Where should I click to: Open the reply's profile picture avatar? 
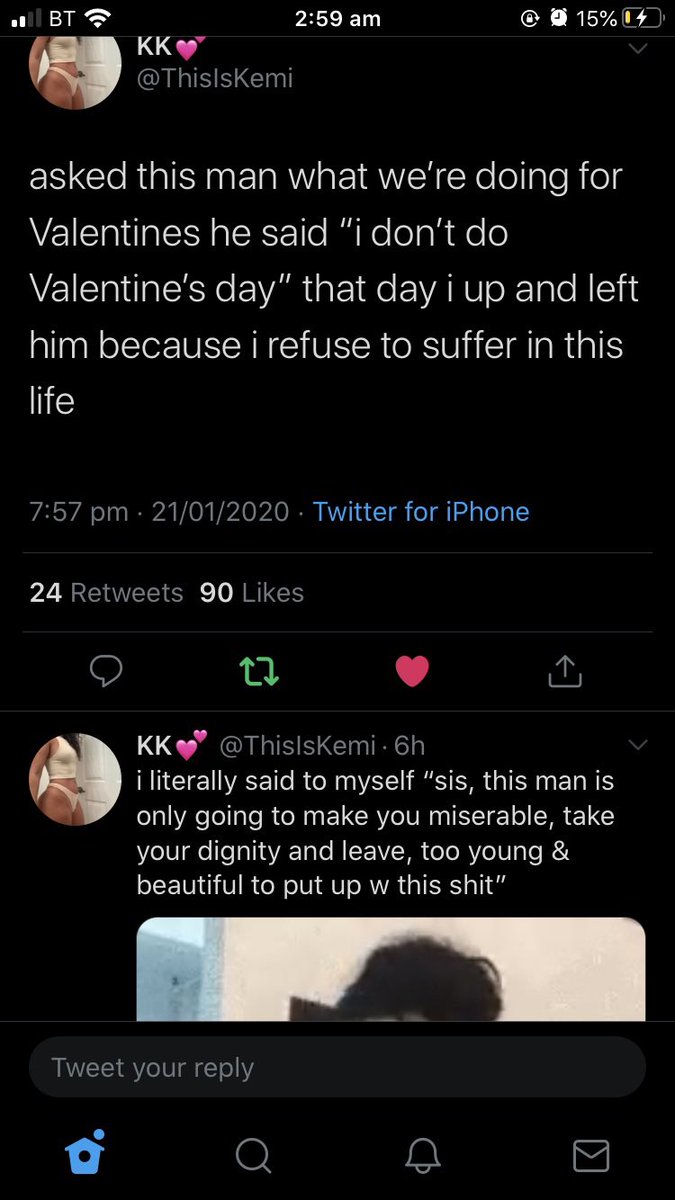(x=76, y=779)
